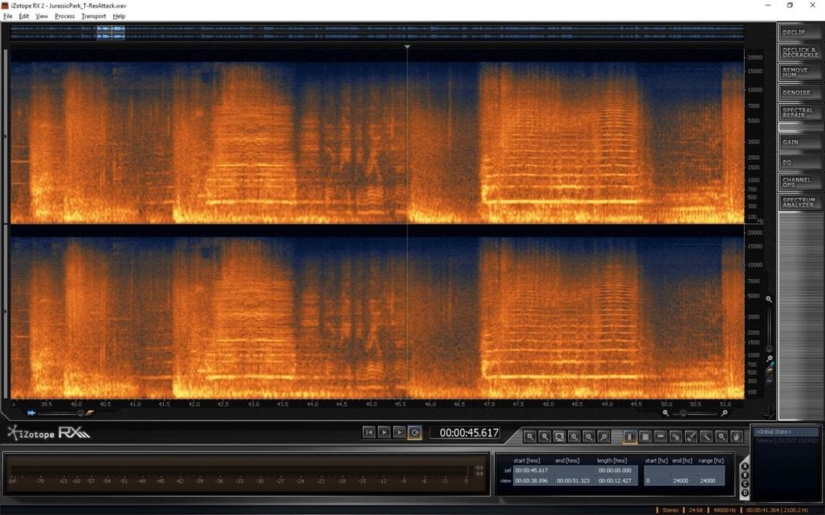Viewport: 825px width, 515px height.
Task: Select the hand grab tool
Action: coord(737,437)
